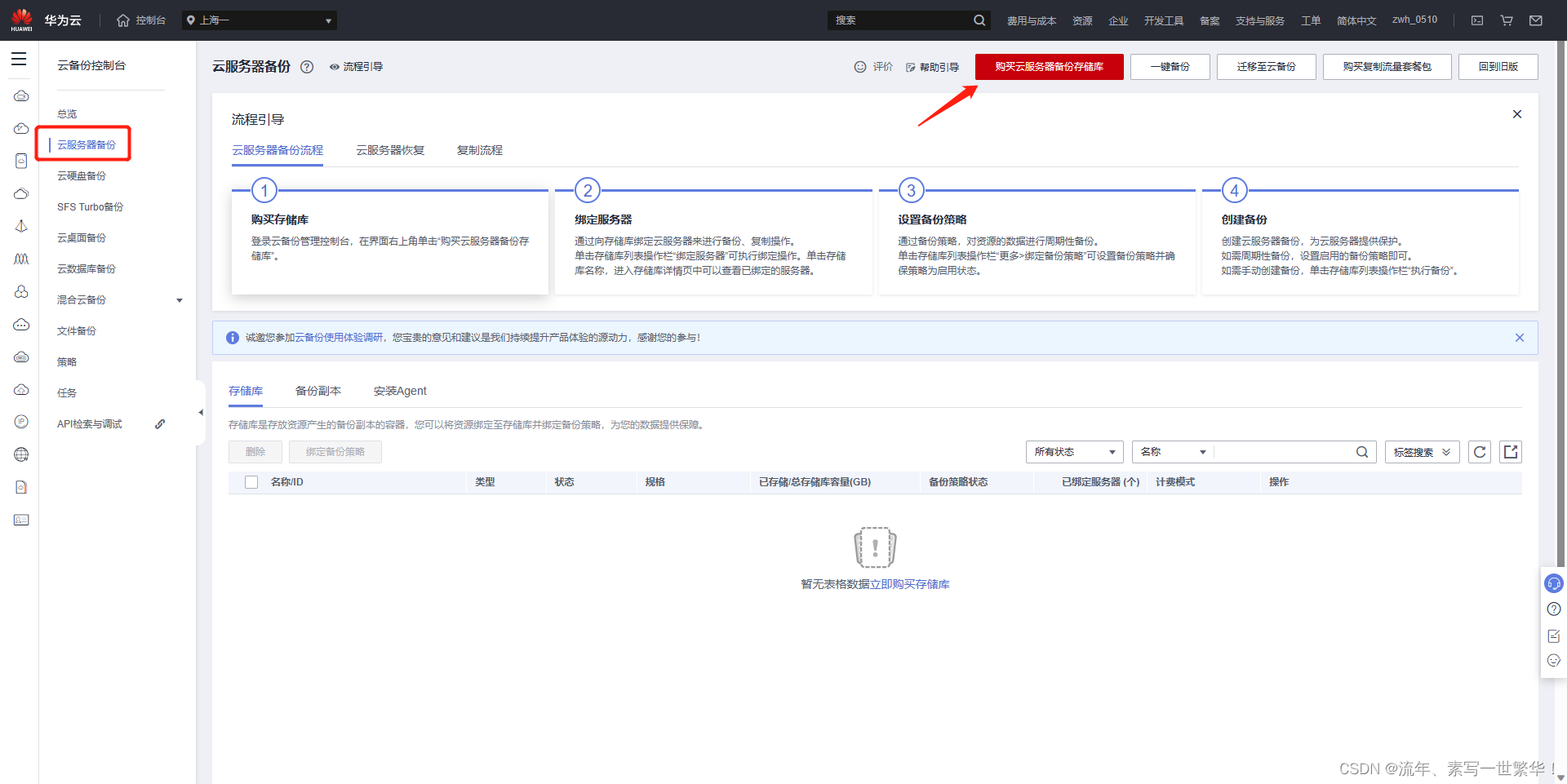
Task: Switch to 复制流程 tab
Action: (x=480, y=150)
